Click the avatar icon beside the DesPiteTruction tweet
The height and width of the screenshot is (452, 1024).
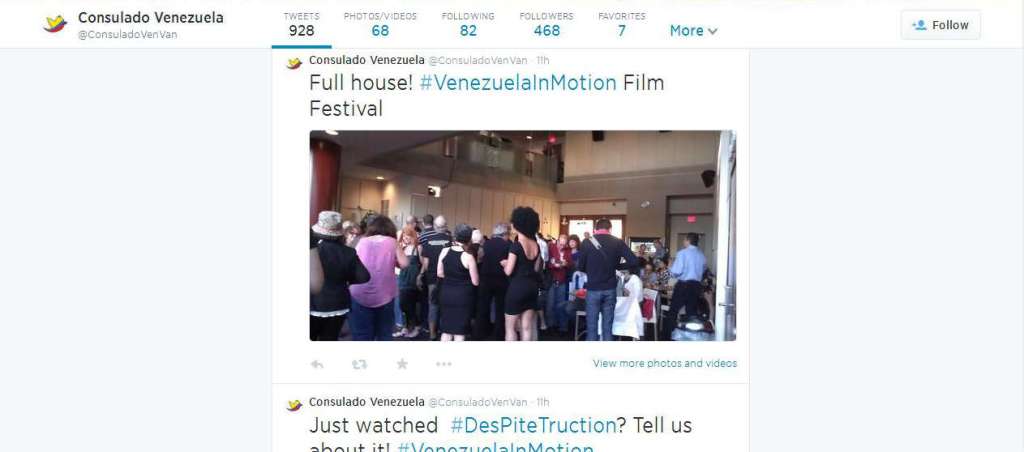[x=294, y=405]
